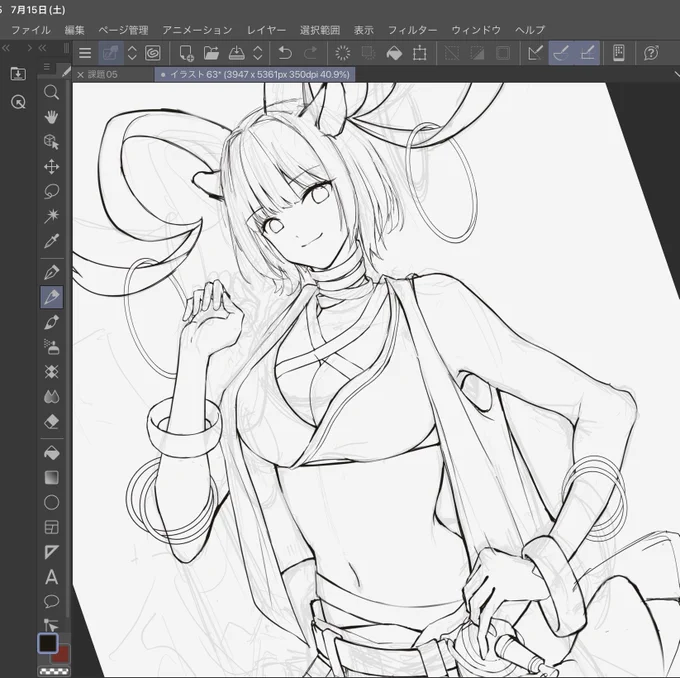The image size is (680, 678).
Task: Select the Auto select magic wand tool
Action: [51, 216]
